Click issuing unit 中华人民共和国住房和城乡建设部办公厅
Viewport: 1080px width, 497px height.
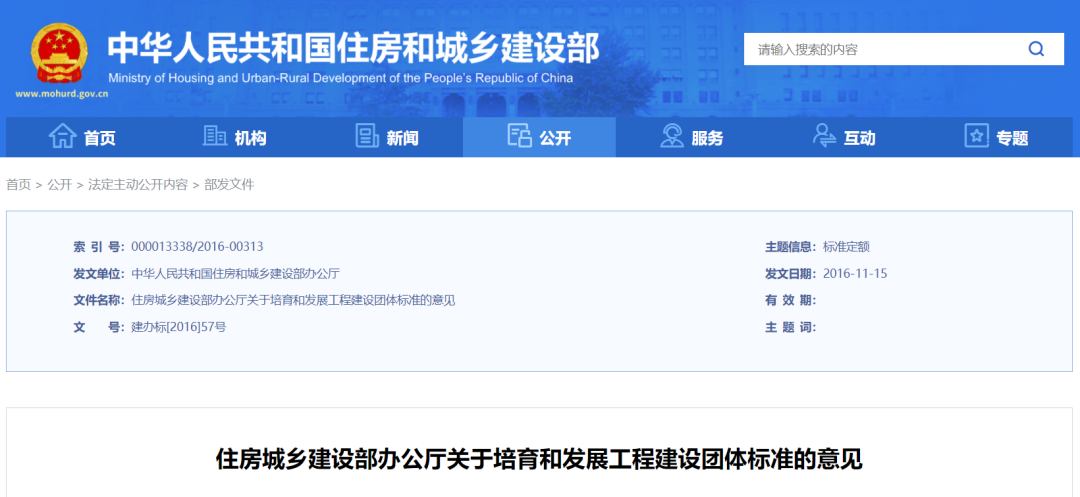tap(236, 273)
